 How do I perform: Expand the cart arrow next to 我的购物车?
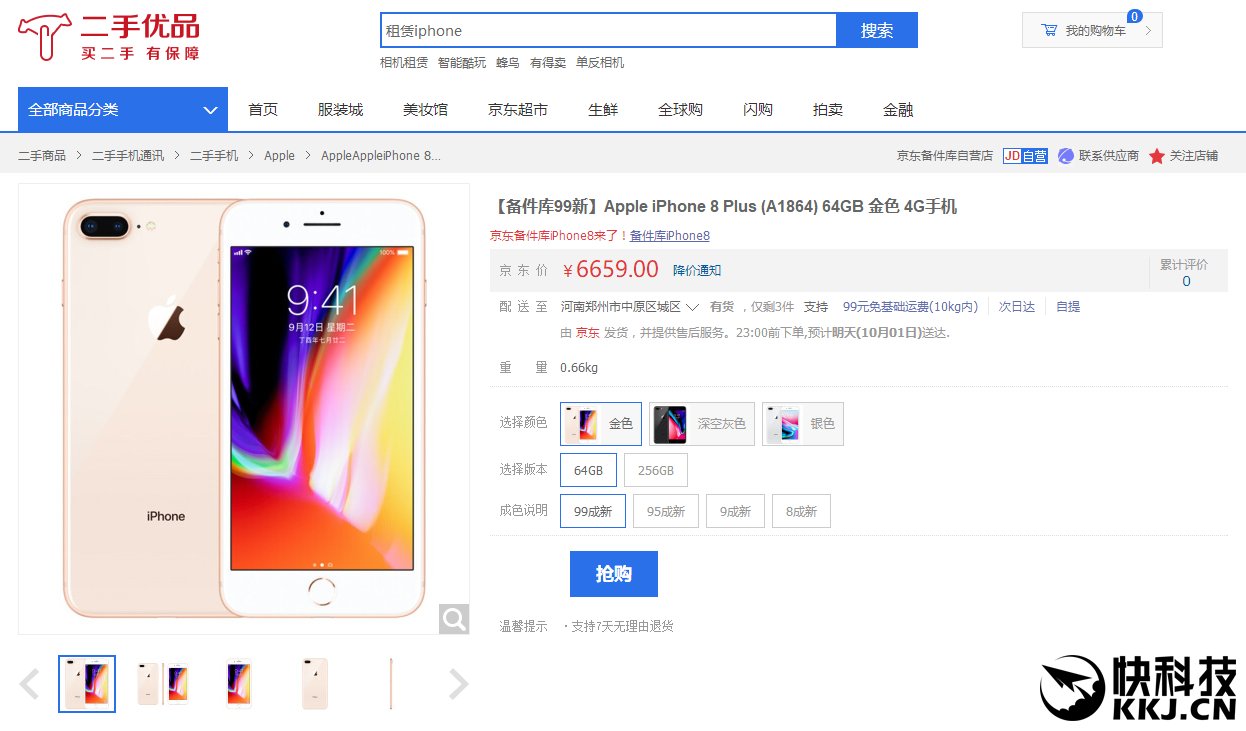click(1147, 31)
